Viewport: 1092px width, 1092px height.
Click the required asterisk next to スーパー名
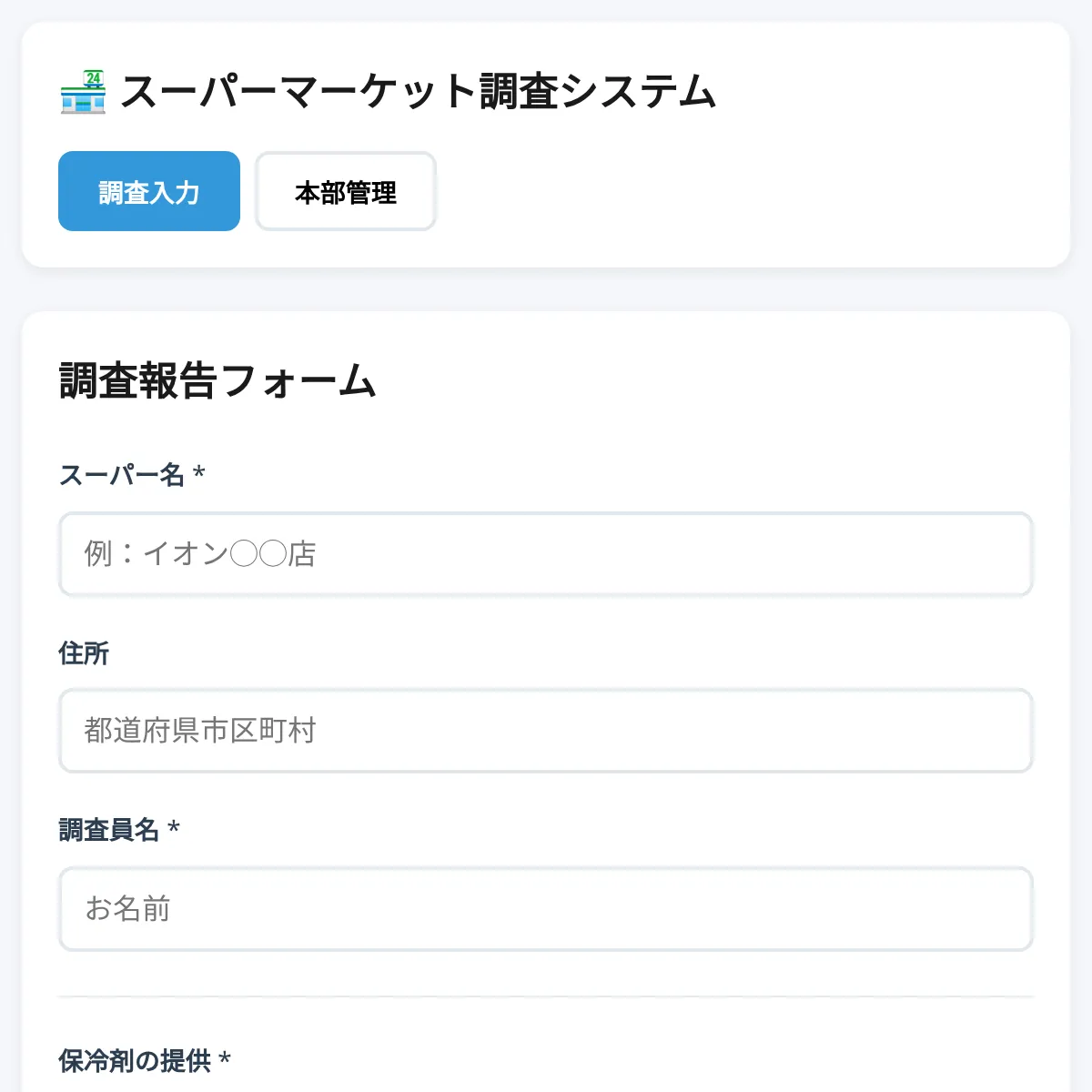[x=199, y=474]
